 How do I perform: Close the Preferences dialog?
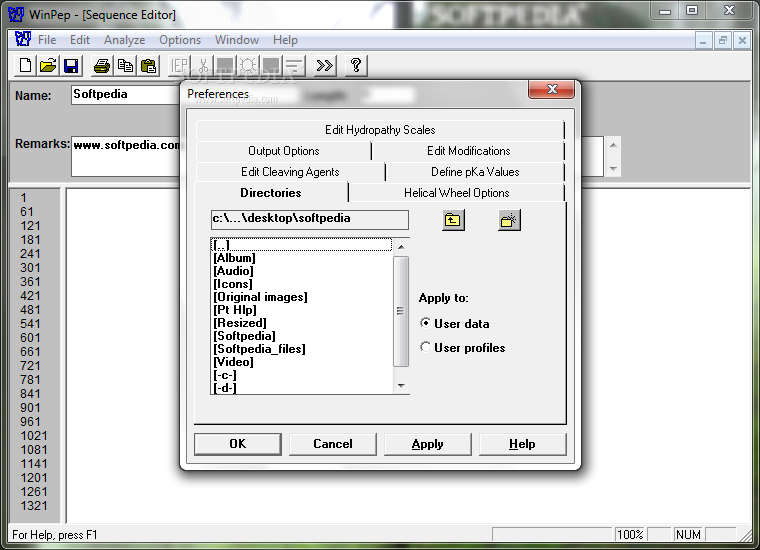(x=552, y=89)
